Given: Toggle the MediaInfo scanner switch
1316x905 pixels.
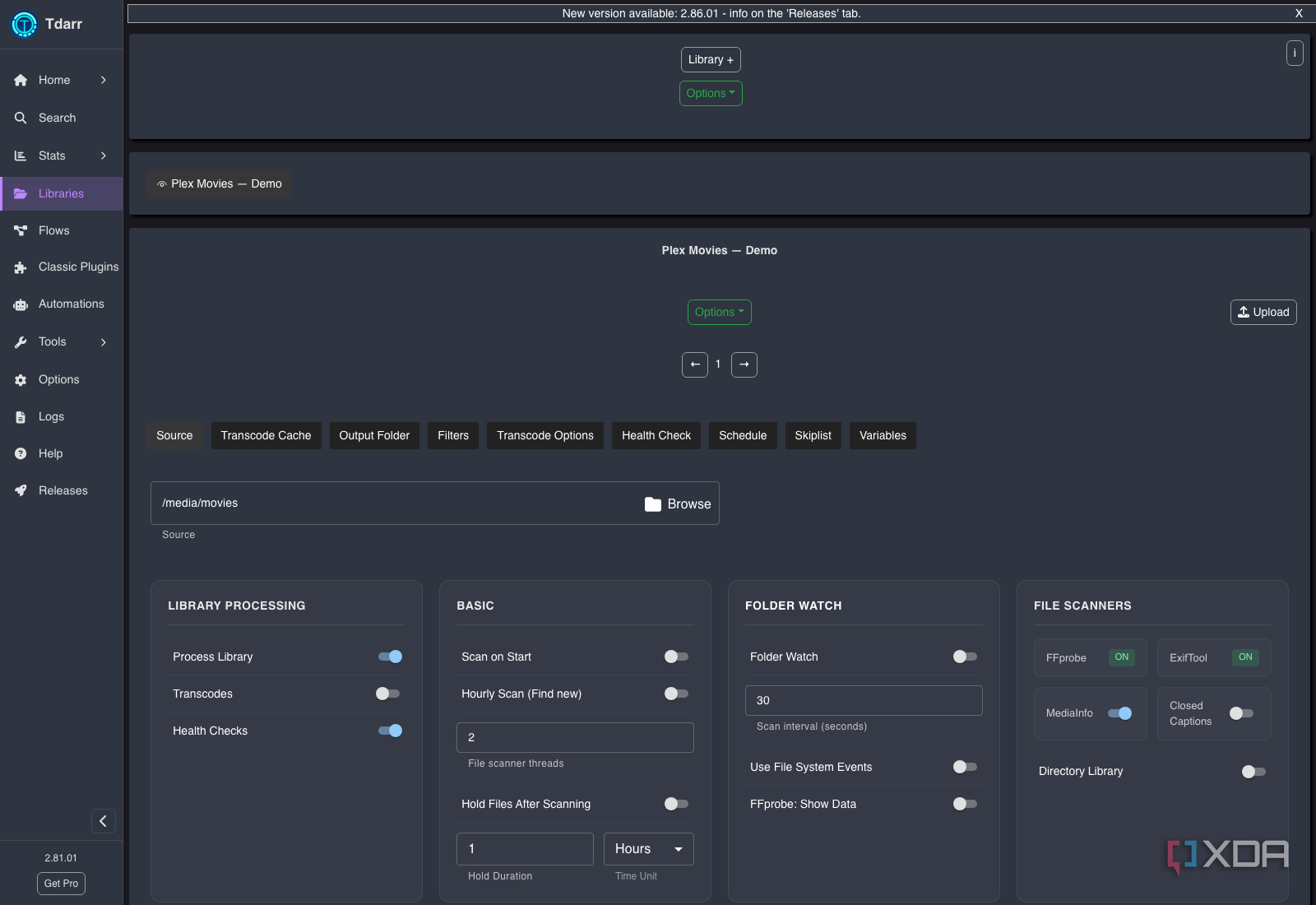Looking at the screenshot, I should [1119, 713].
